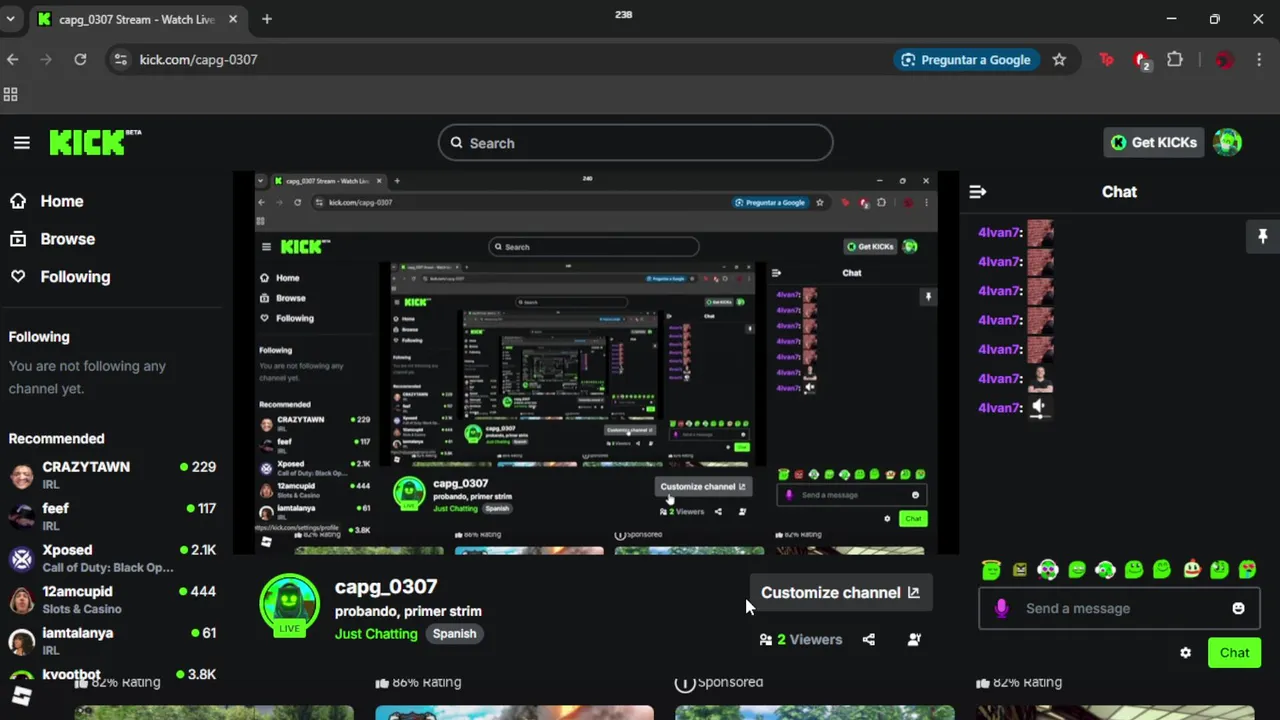Screen dimensions: 1280x720
Task: Click the last 4lvan7 chat message username
Action: point(1000,408)
